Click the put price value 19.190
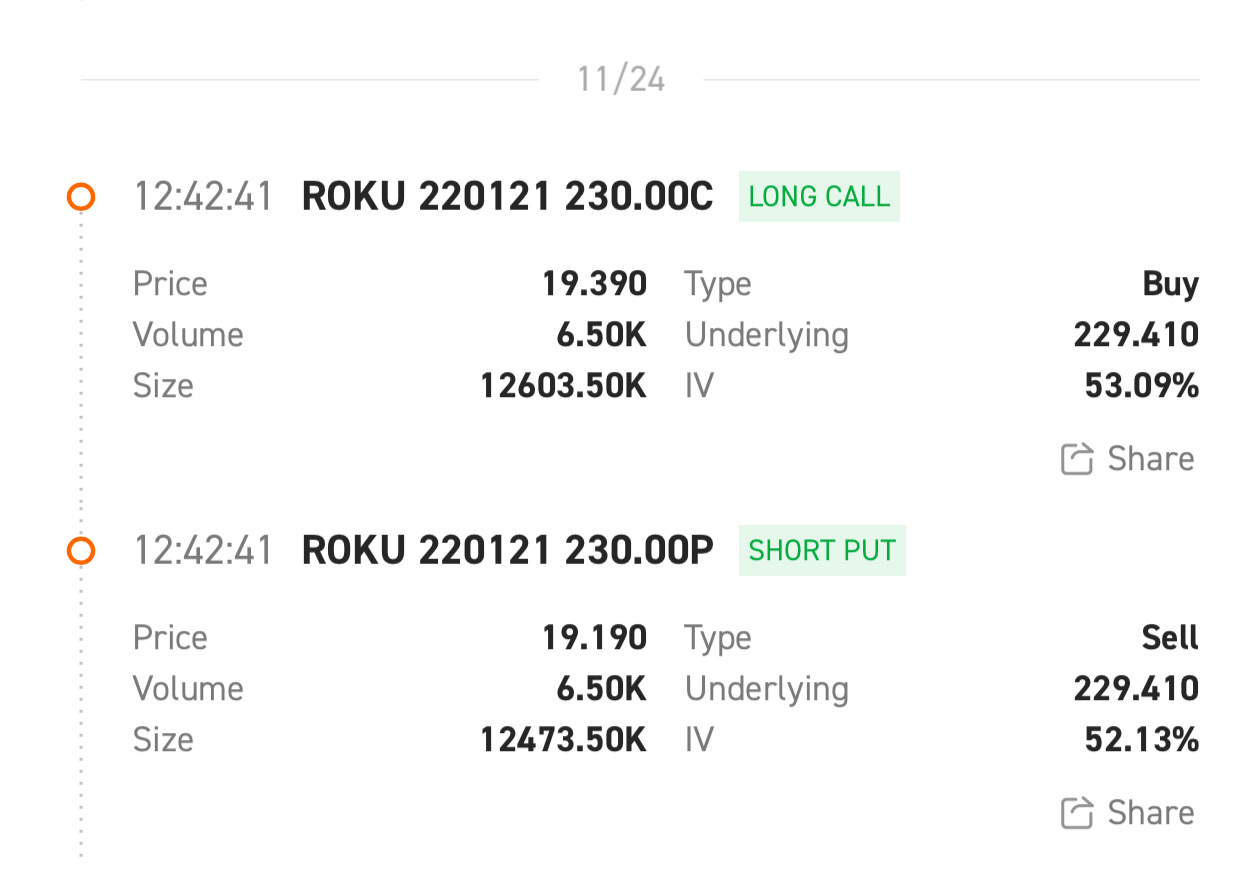The height and width of the screenshot is (887, 1242). pyautogui.click(x=595, y=638)
